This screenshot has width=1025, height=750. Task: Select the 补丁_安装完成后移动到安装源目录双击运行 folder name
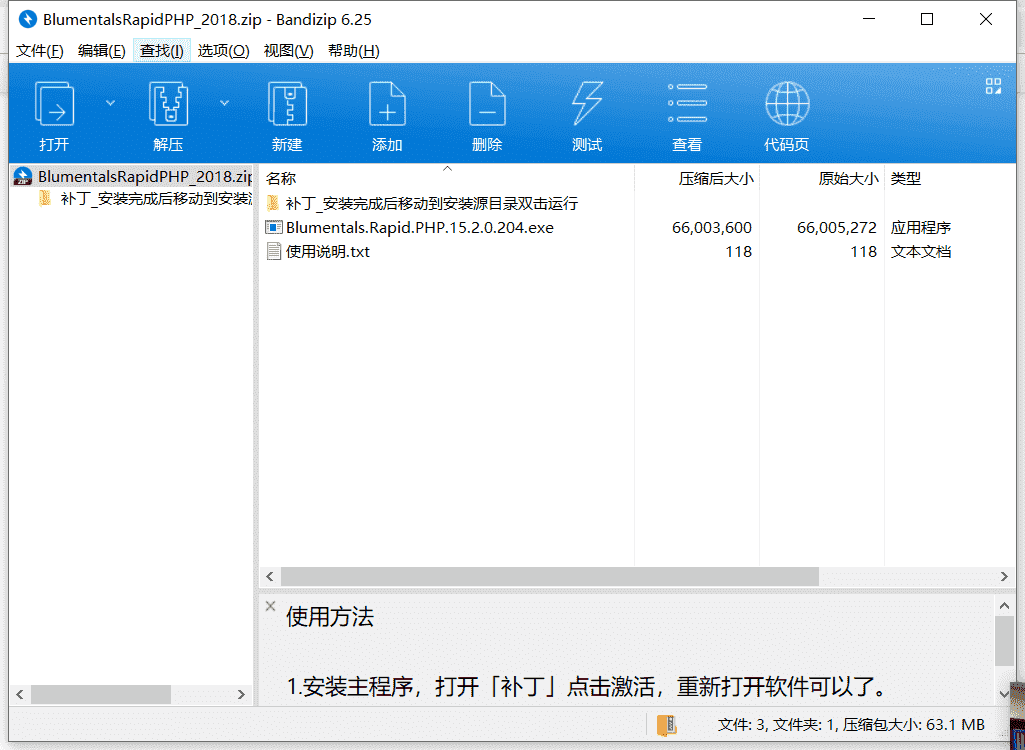pos(432,203)
